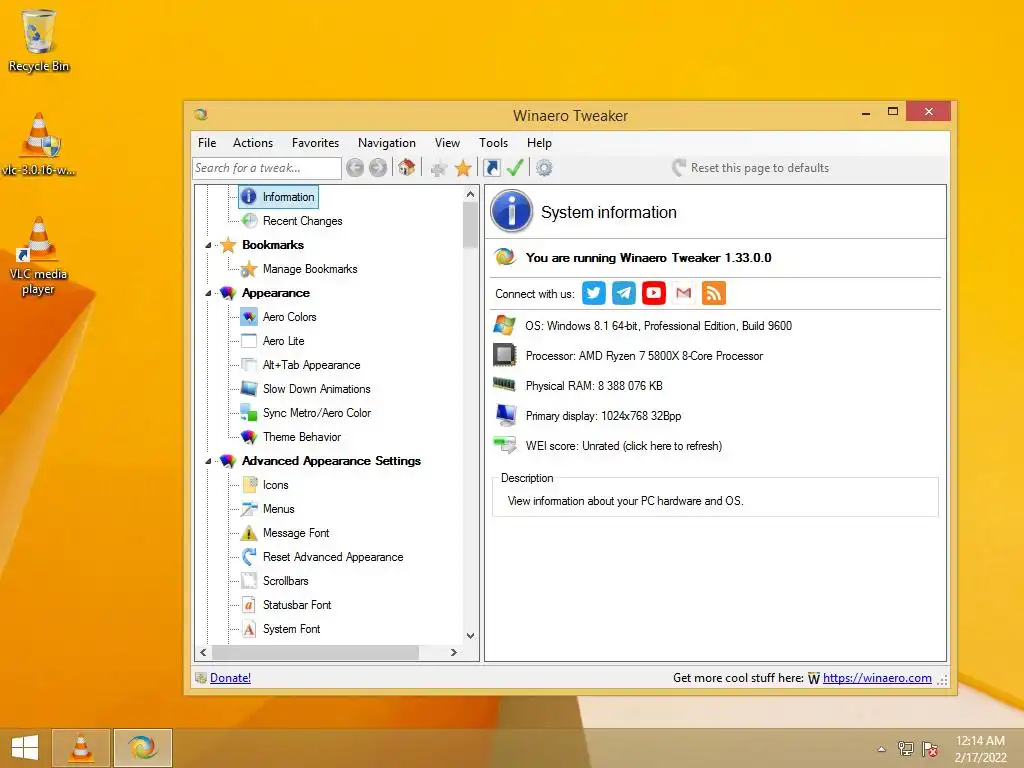Select Information in the tree
The height and width of the screenshot is (768, 1024).
288,197
